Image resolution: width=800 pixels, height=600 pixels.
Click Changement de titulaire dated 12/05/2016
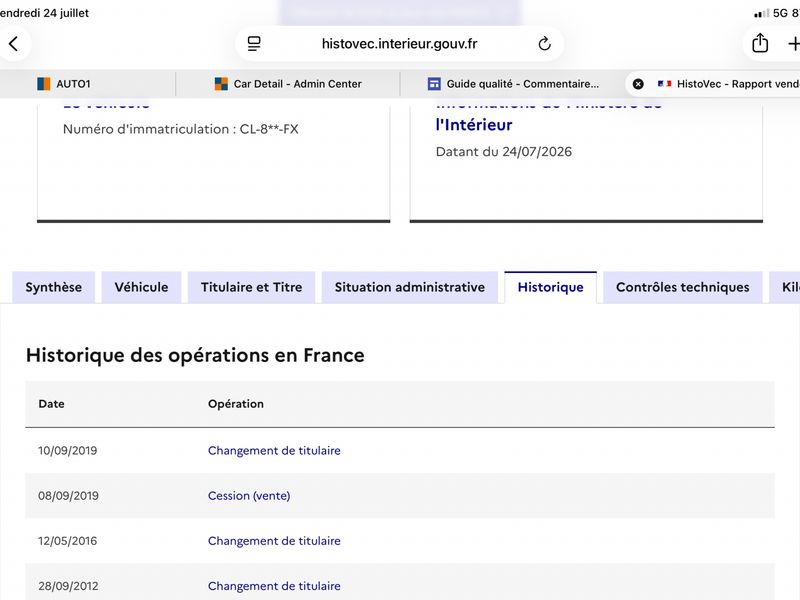click(x=274, y=541)
